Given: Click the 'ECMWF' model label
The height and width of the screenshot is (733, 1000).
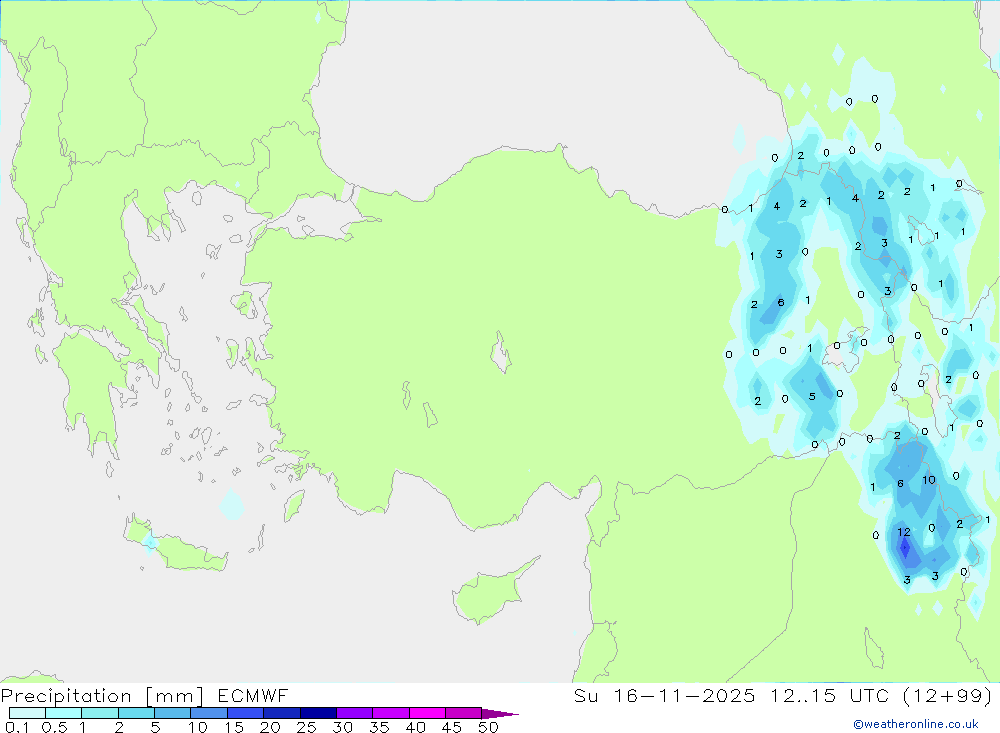Looking at the screenshot, I should coord(253,695).
